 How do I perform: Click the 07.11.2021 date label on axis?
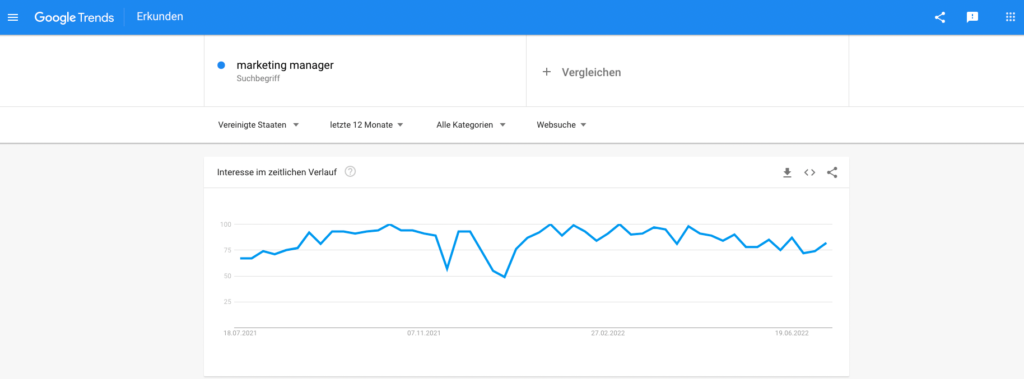424,333
